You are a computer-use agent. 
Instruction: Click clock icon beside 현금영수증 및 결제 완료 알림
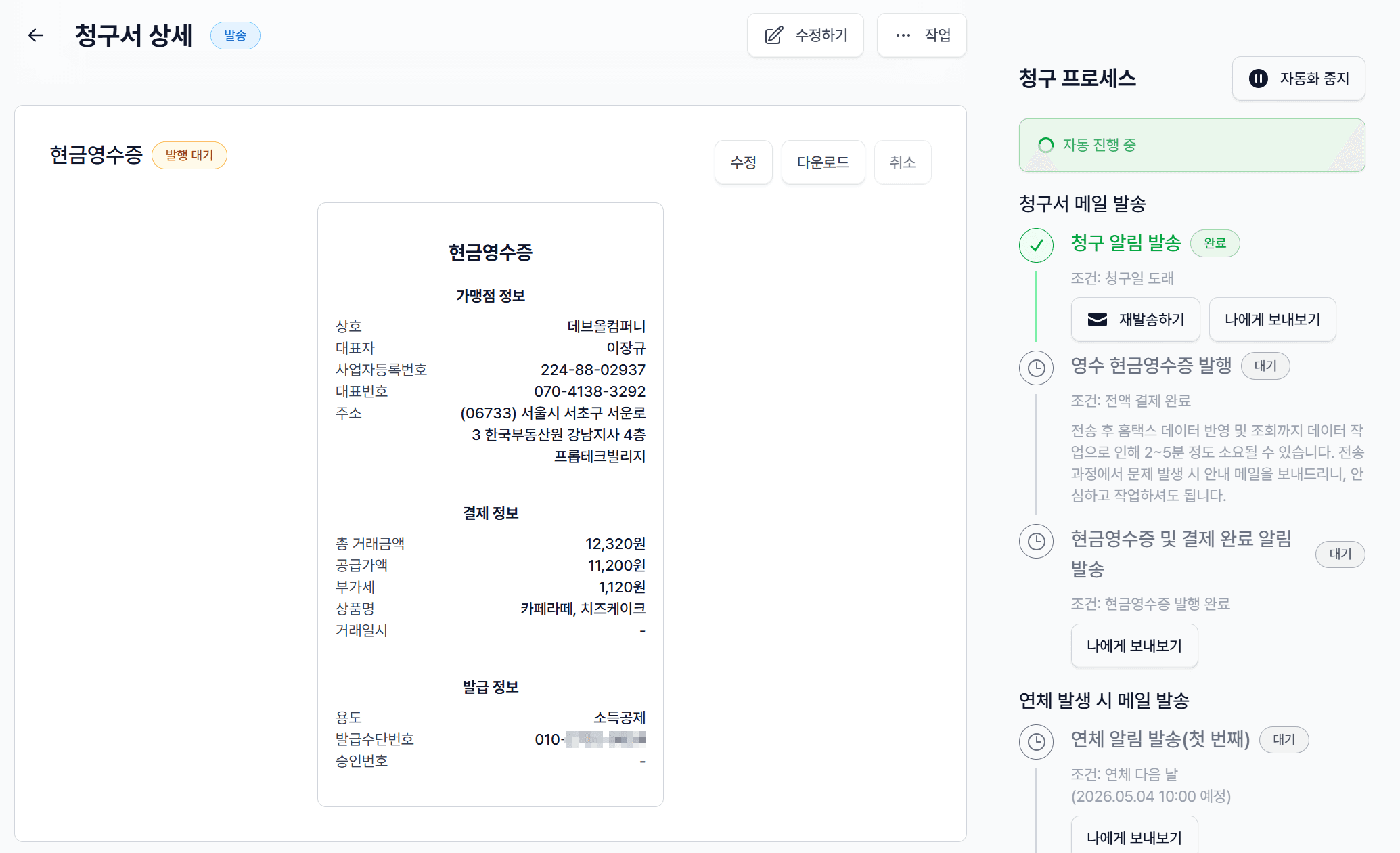point(1036,541)
